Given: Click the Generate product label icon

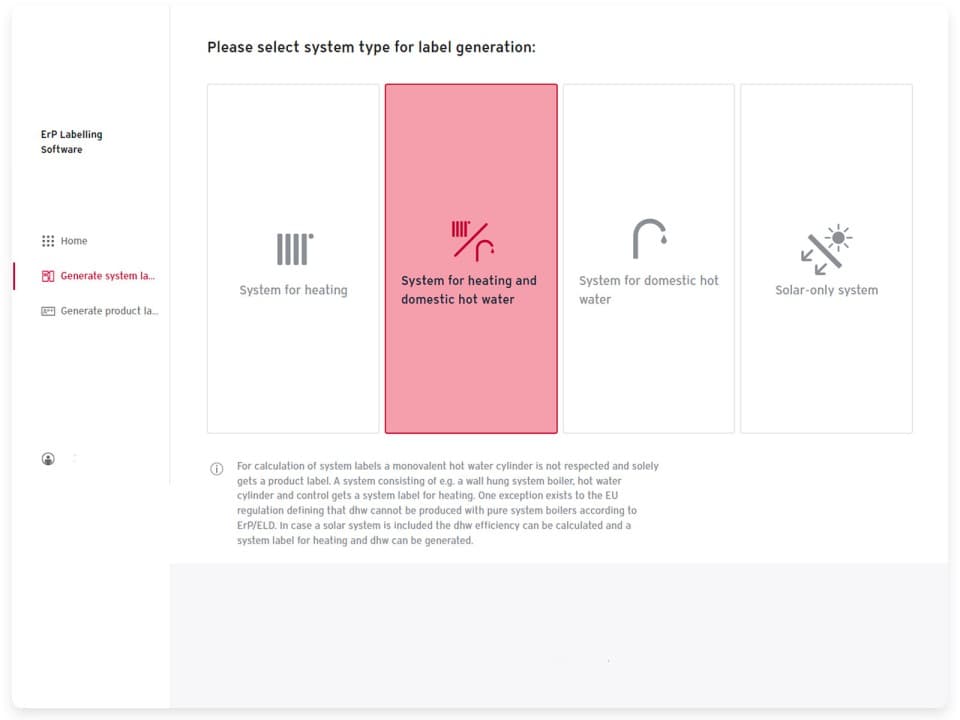Looking at the screenshot, I should pos(47,311).
